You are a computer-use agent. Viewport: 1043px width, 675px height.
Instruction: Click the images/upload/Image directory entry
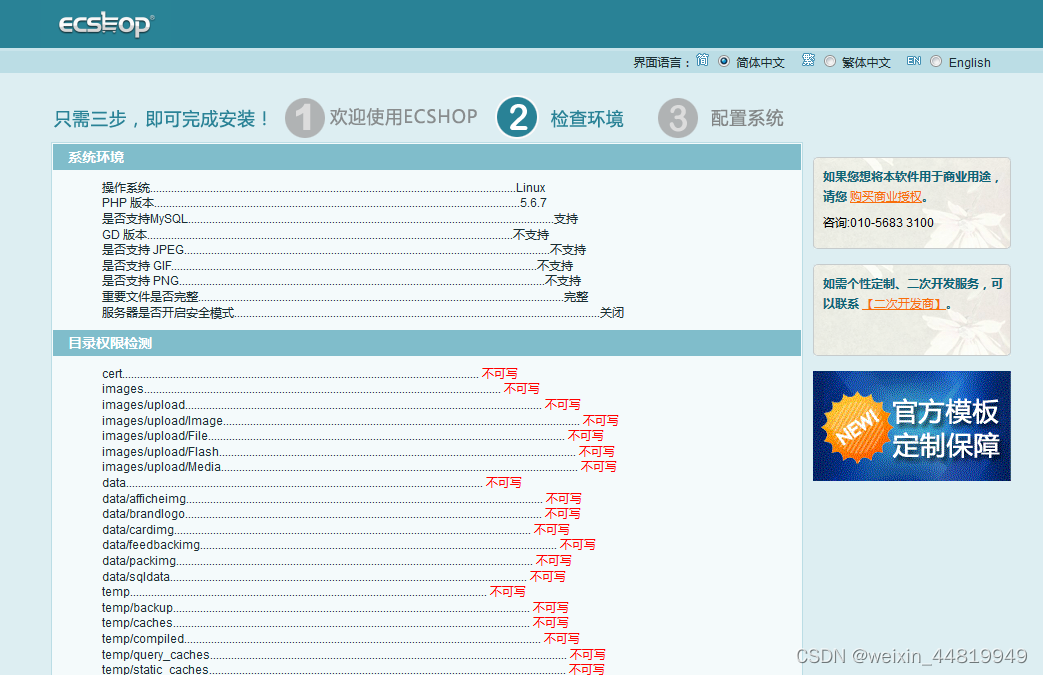click(360, 421)
